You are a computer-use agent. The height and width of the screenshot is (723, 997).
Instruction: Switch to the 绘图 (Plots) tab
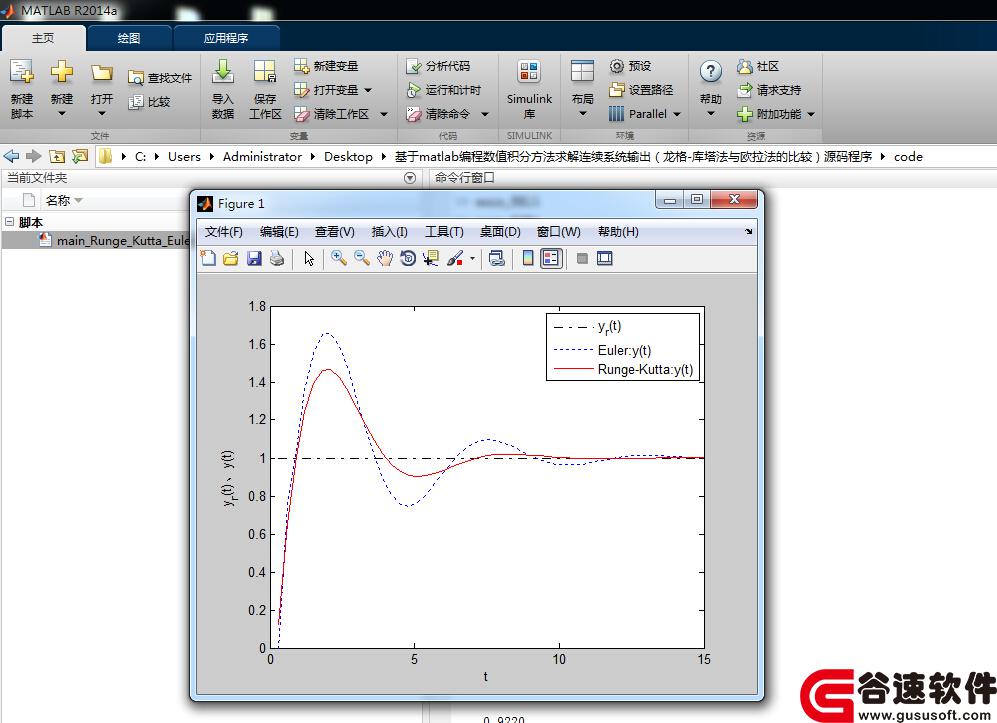(129, 38)
